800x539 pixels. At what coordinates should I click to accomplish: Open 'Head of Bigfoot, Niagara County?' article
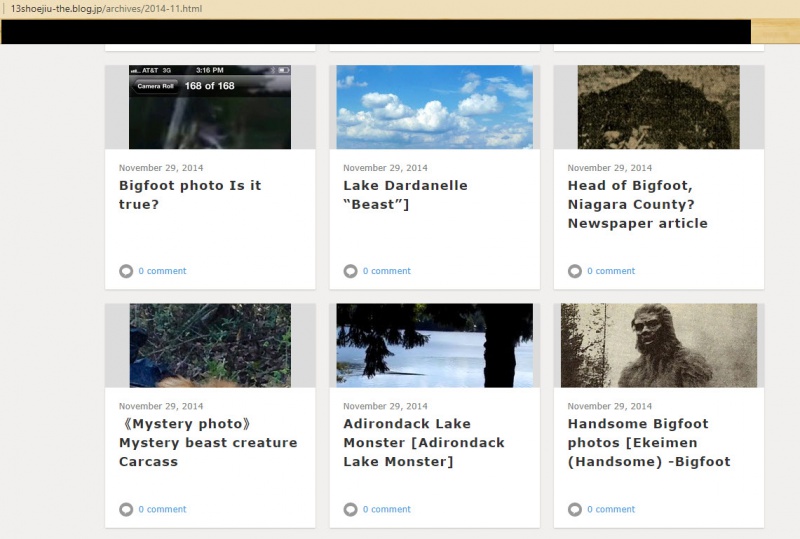637,204
